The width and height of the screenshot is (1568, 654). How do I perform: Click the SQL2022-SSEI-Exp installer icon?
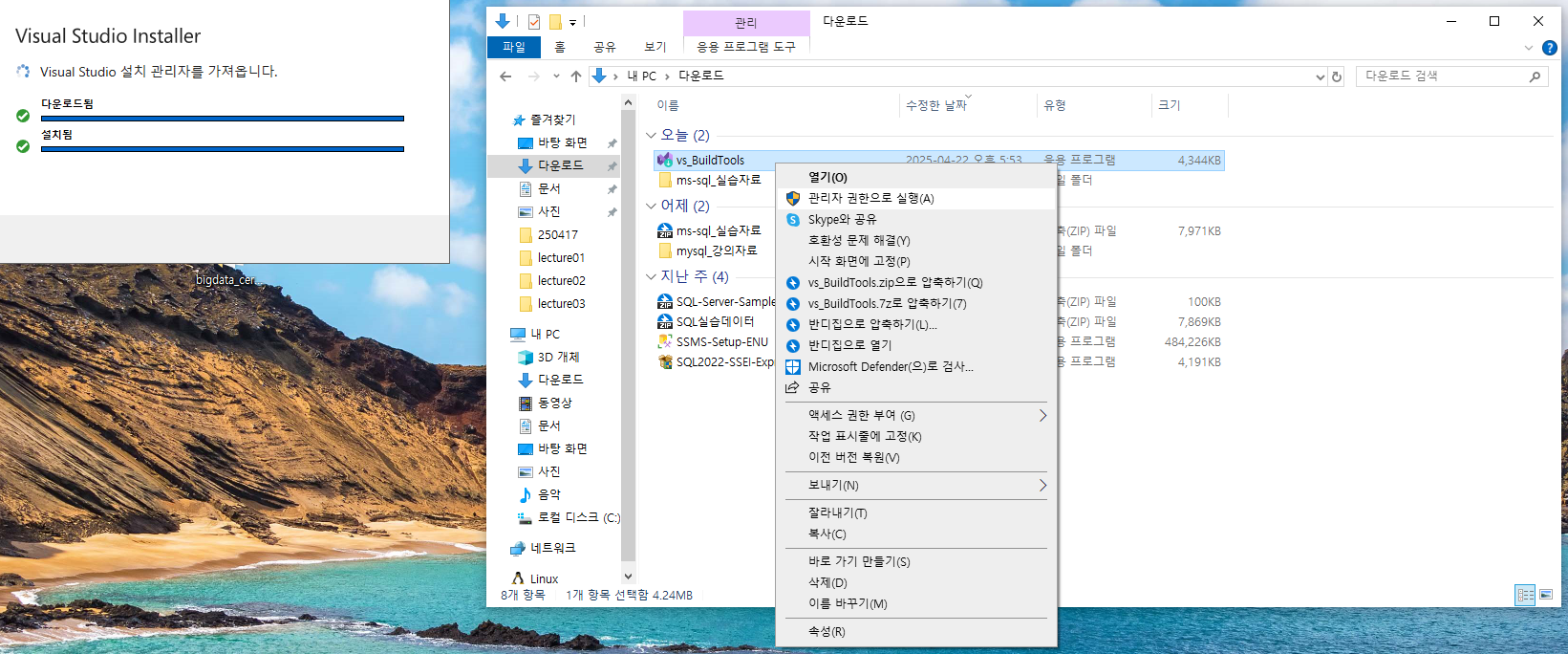tap(665, 361)
